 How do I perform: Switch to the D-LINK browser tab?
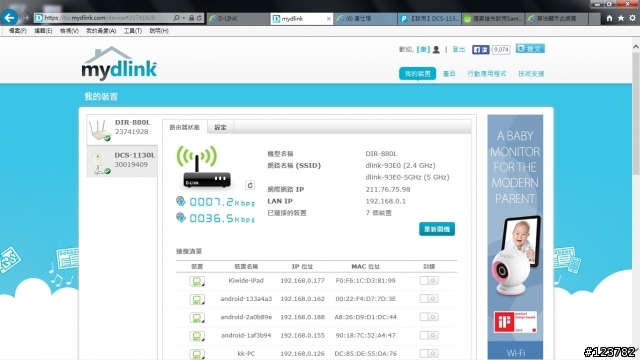(x=238, y=18)
